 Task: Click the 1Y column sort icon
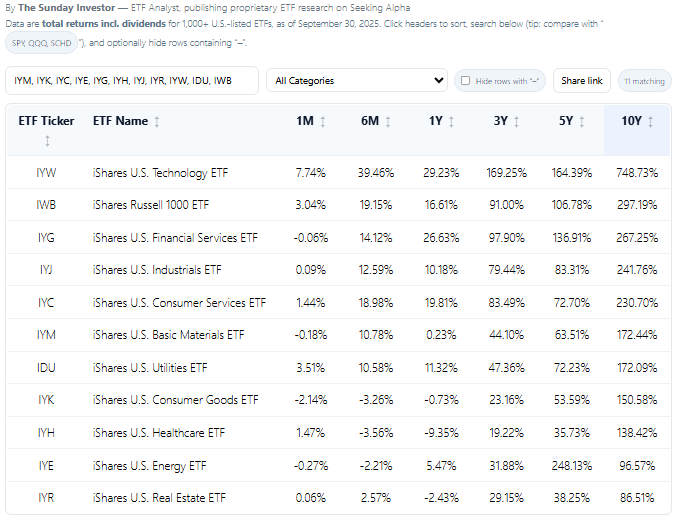coord(453,122)
